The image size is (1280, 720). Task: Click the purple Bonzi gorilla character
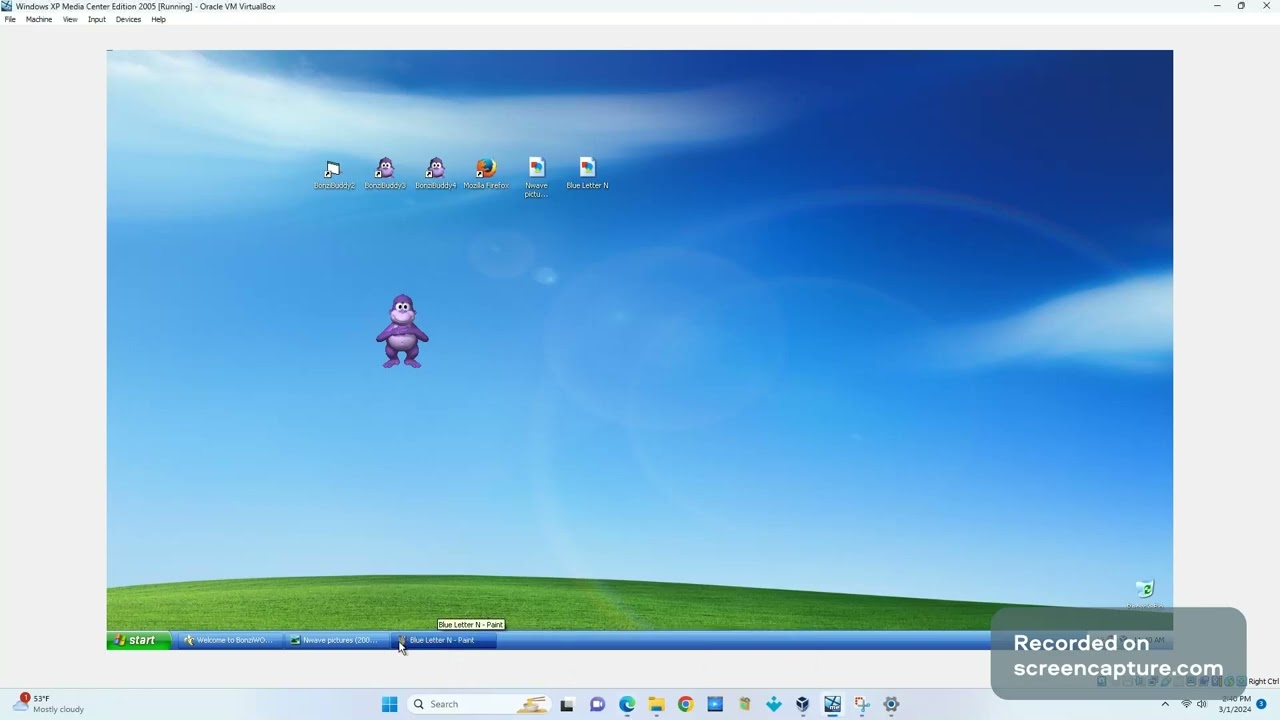point(402,331)
